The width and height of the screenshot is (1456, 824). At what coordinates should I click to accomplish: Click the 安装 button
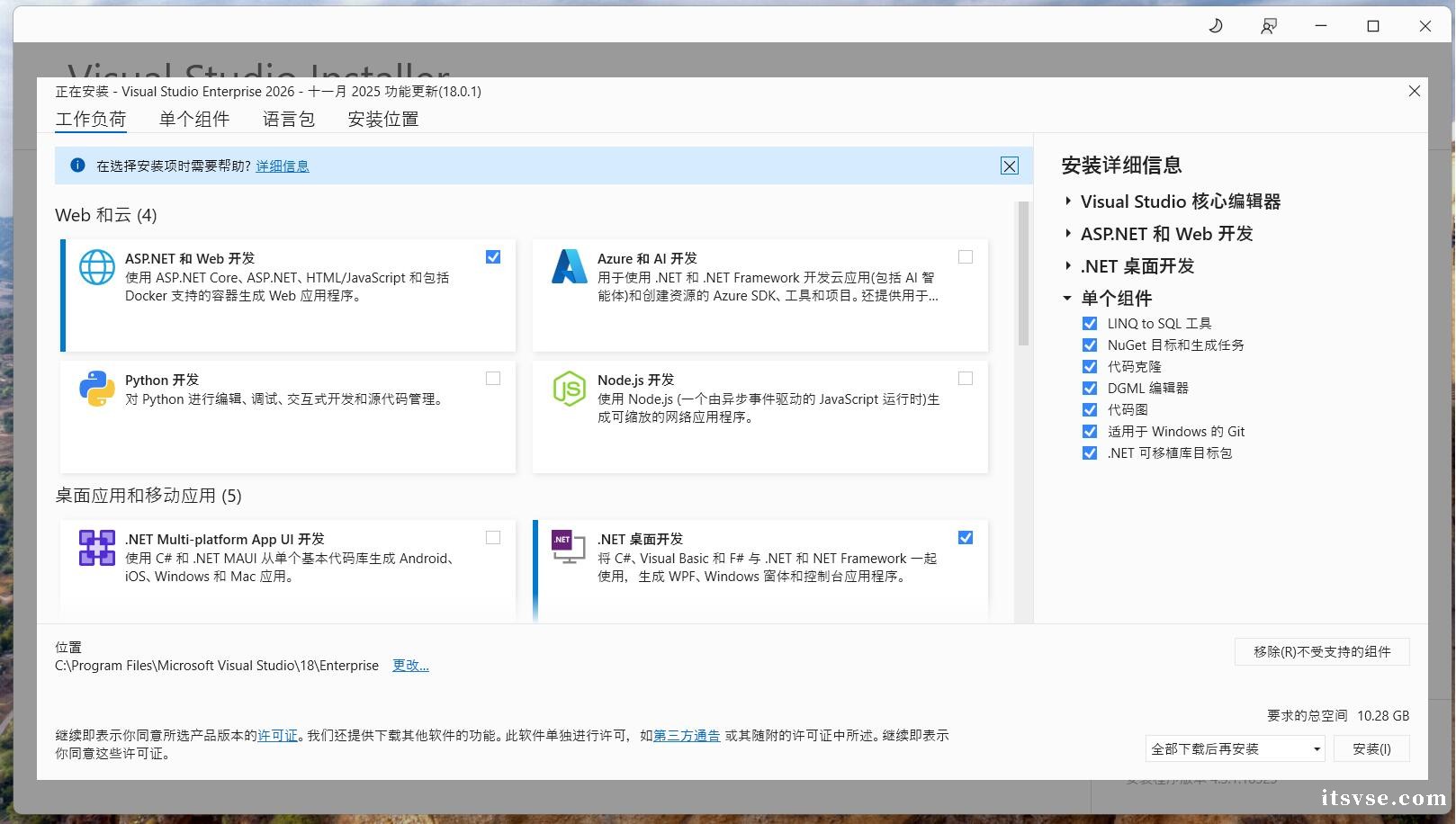(1371, 748)
